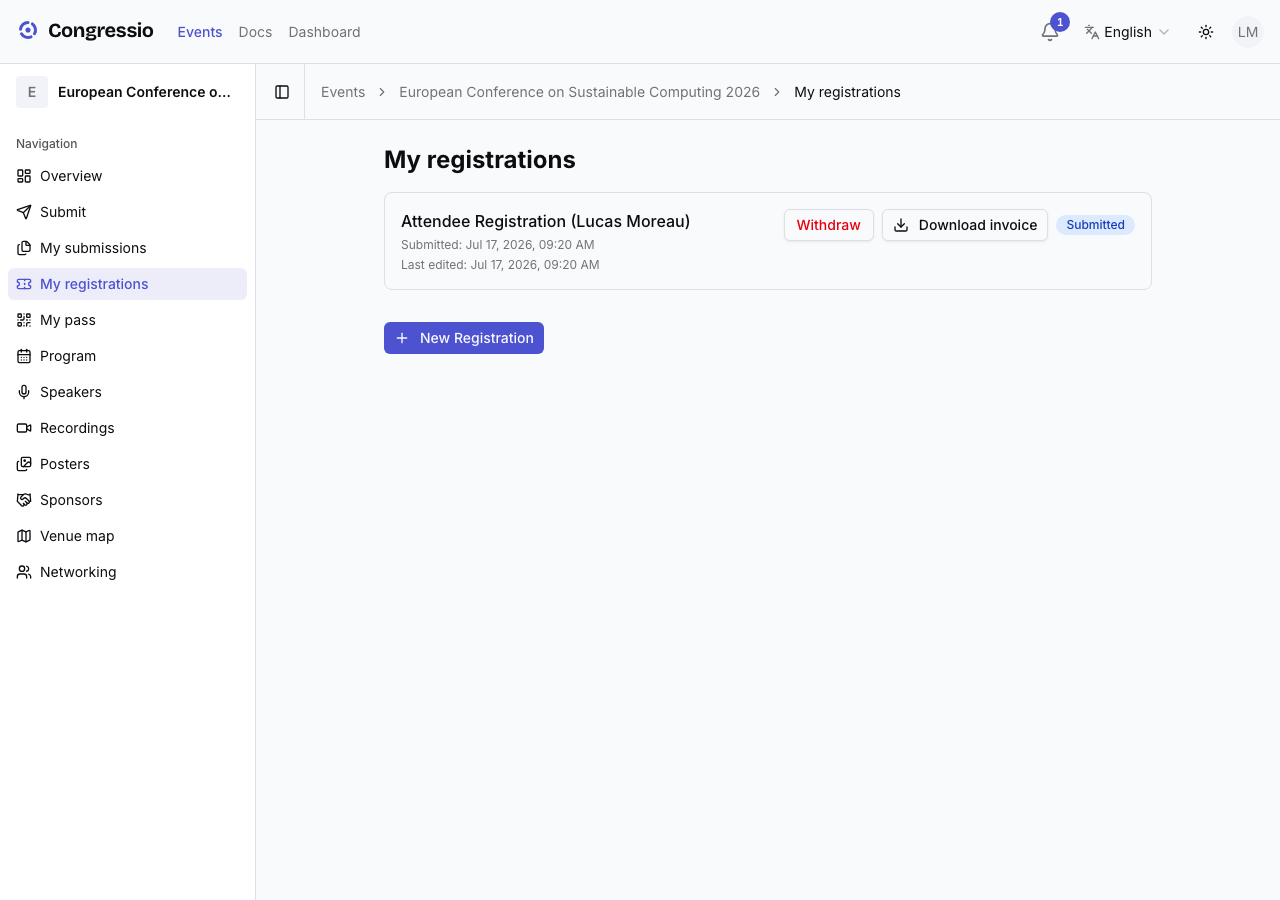
Task: Click the Sponsors handshake icon
Action: [24, 500]
